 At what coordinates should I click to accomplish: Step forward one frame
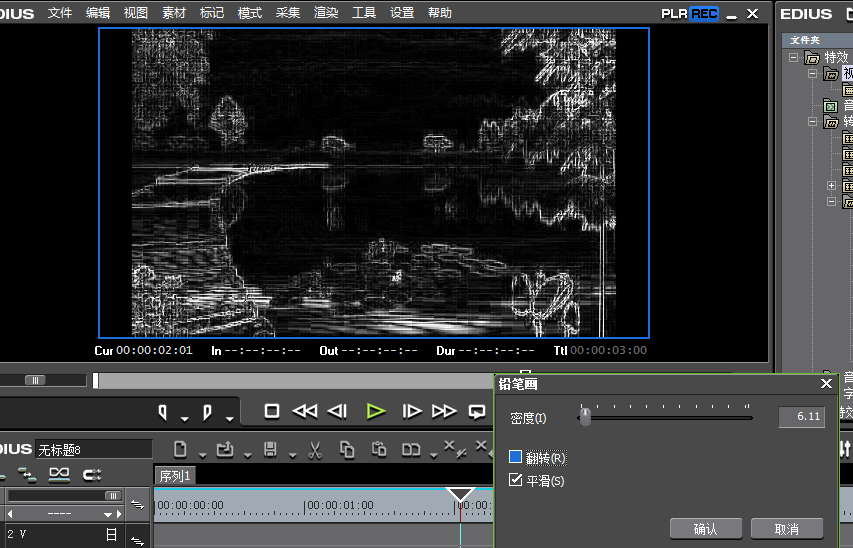[x=412, y=411]
